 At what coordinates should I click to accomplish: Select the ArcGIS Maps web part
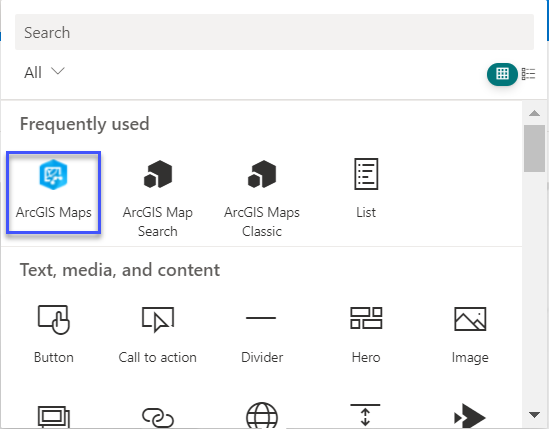coord(54,192)
